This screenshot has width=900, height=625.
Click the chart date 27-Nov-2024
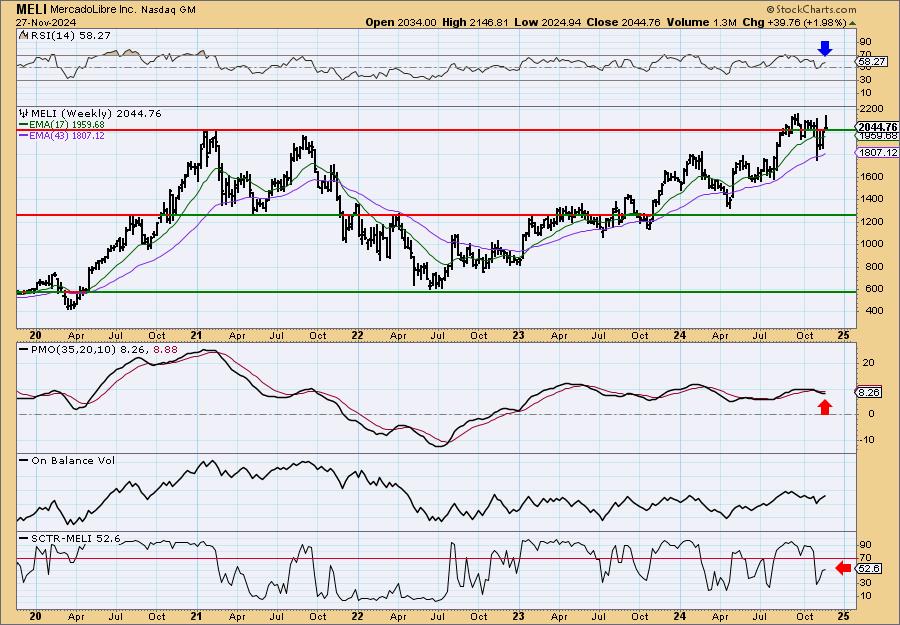44,22
